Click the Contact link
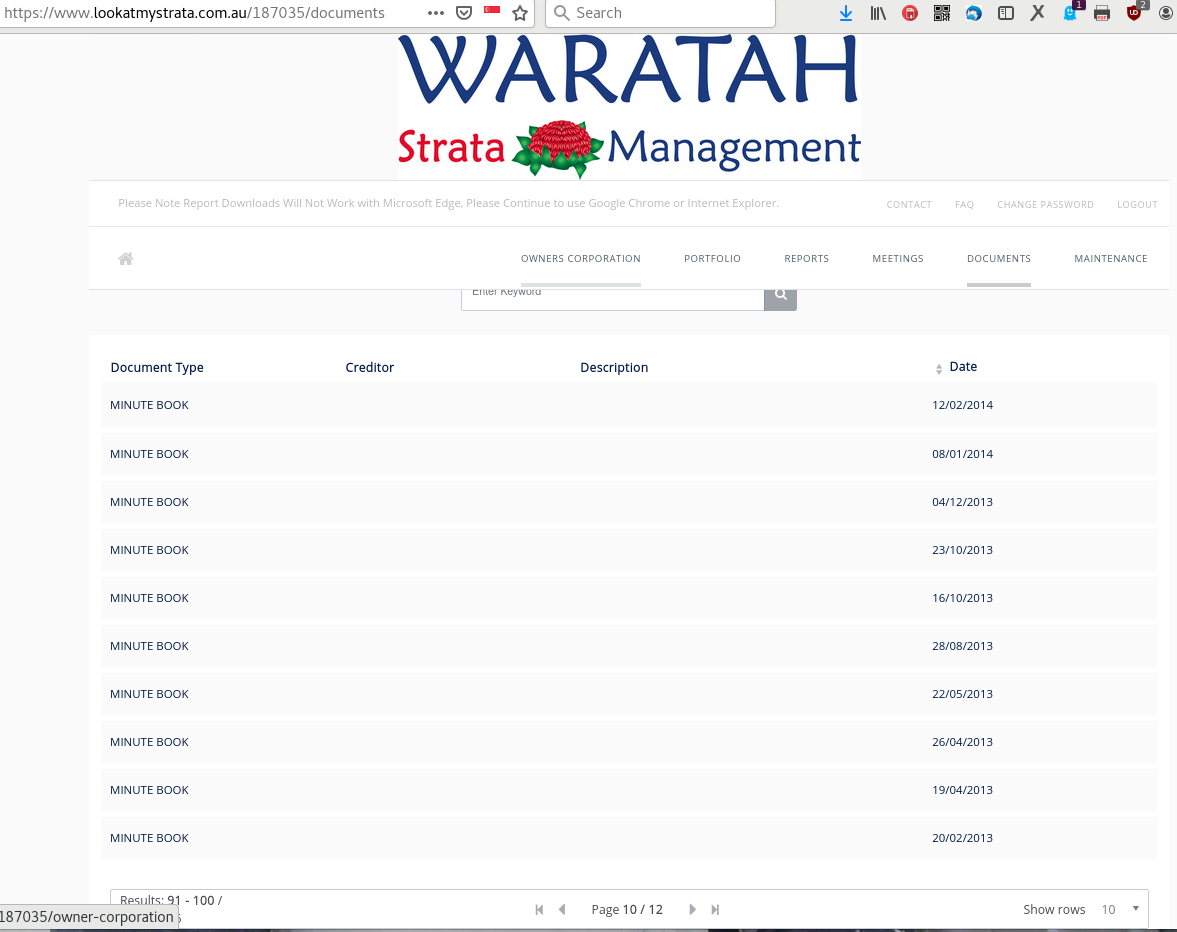Viewport: 1177px width, 932px height. click(x=909, y=204)
